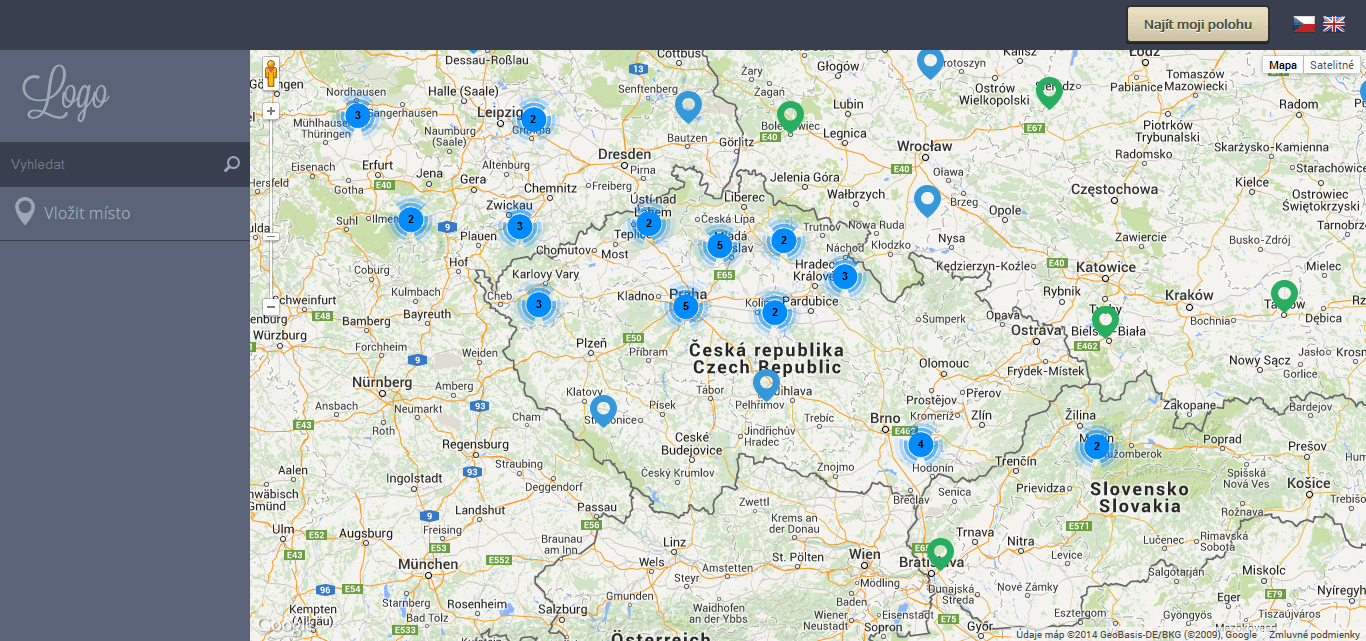Click the Salzburg city label

tap(563, 609)
